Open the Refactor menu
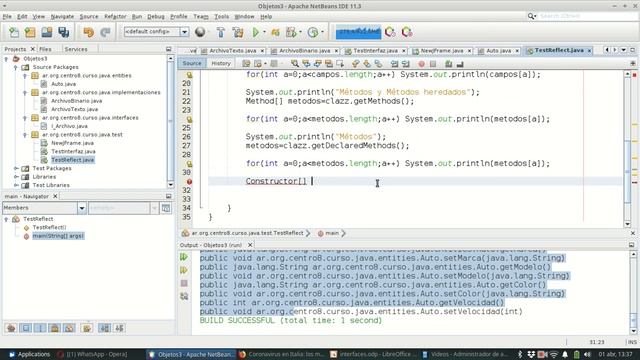Screen dimensions: 640x360 click(x=115, y=16)
